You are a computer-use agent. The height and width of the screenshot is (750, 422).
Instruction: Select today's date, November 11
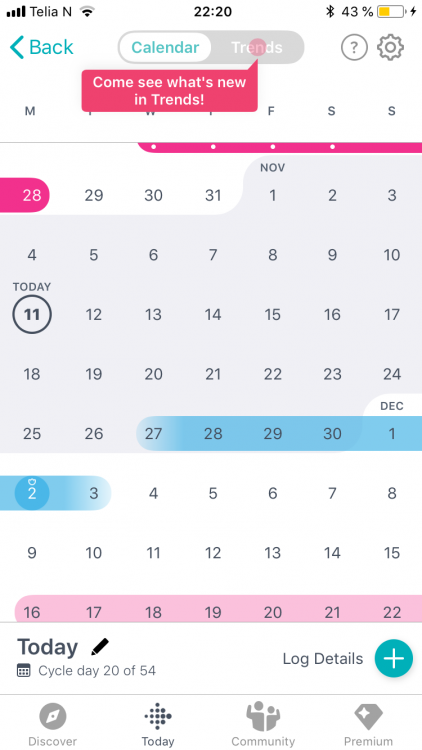(32, 314)
